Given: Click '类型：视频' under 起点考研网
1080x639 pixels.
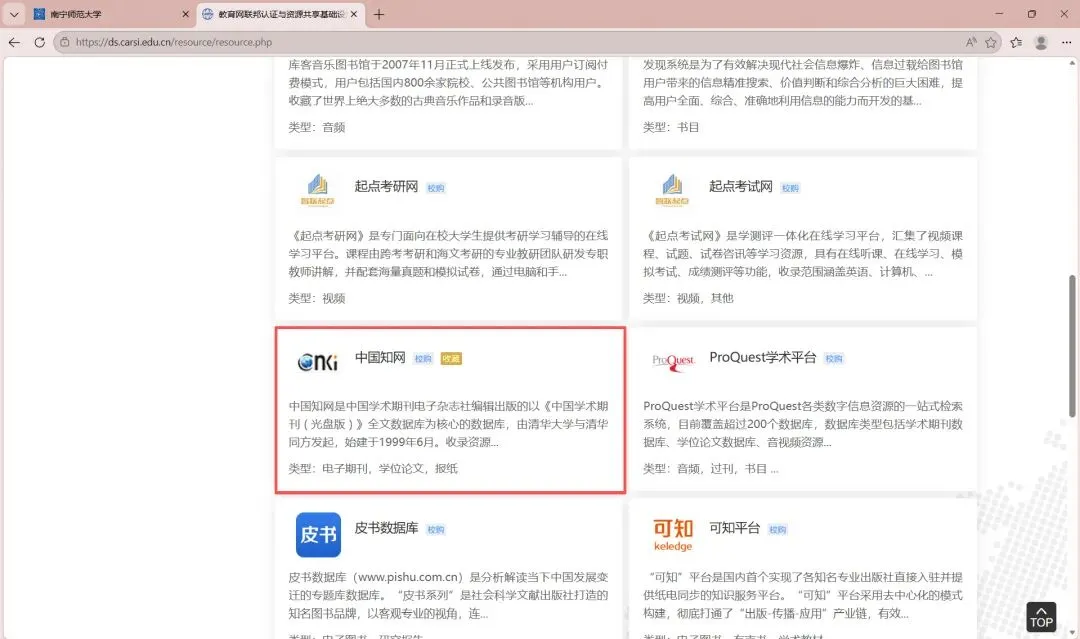Looking at the screenshot, I should point(317,298).
